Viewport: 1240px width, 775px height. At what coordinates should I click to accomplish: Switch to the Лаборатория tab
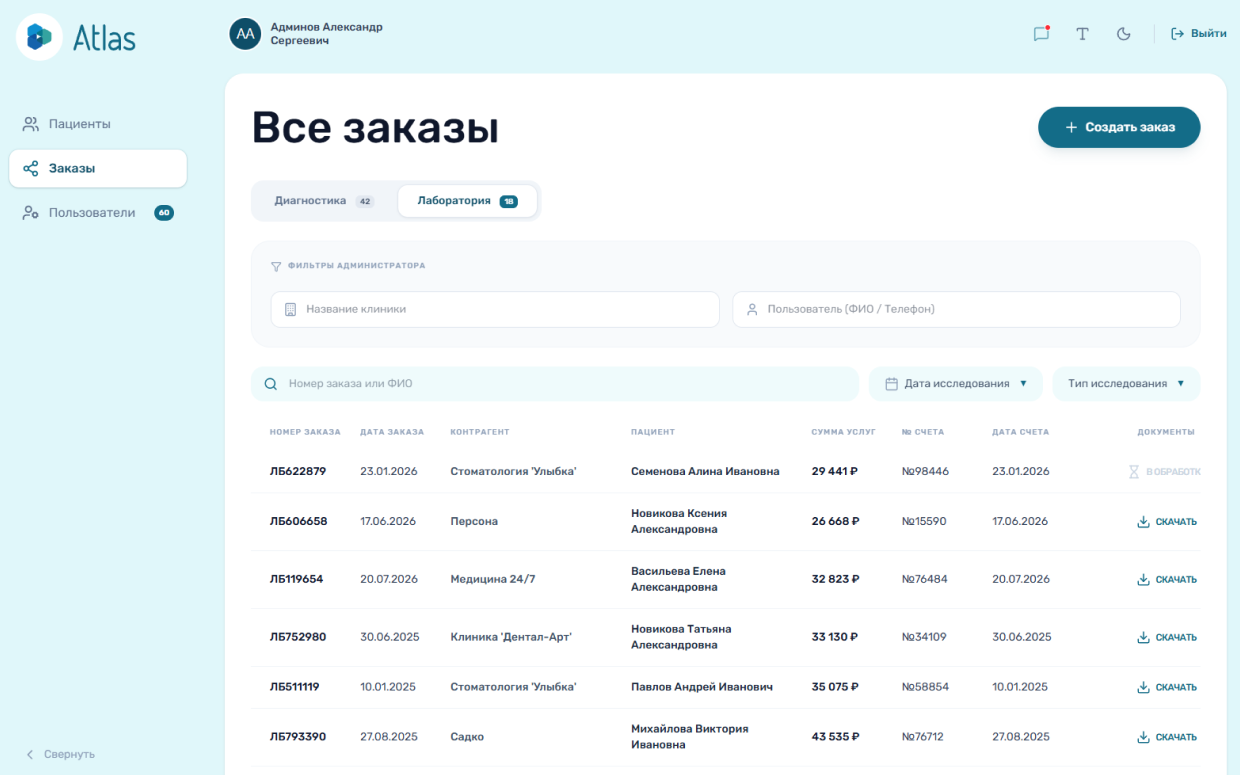[x=467, y=201]
